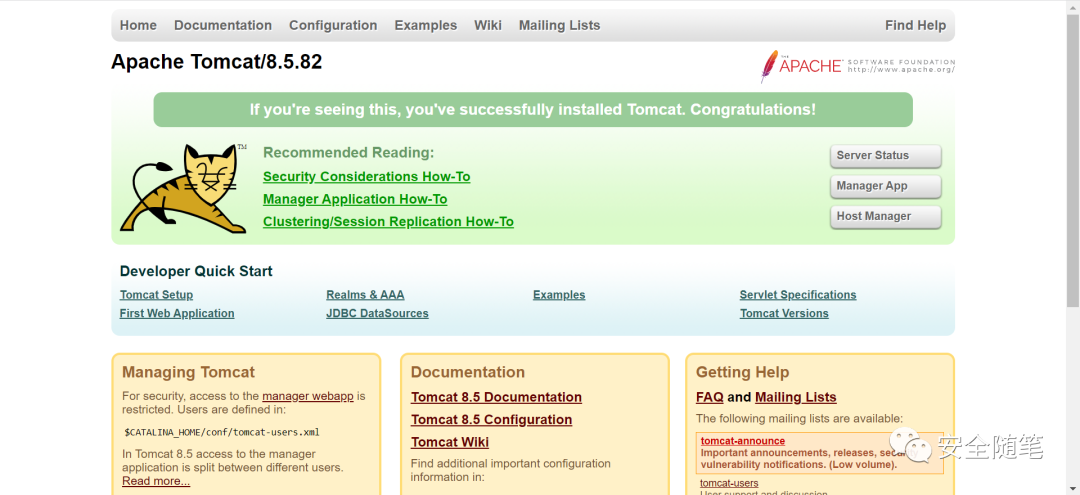Click the Tomcat cat mascot image

183,188
